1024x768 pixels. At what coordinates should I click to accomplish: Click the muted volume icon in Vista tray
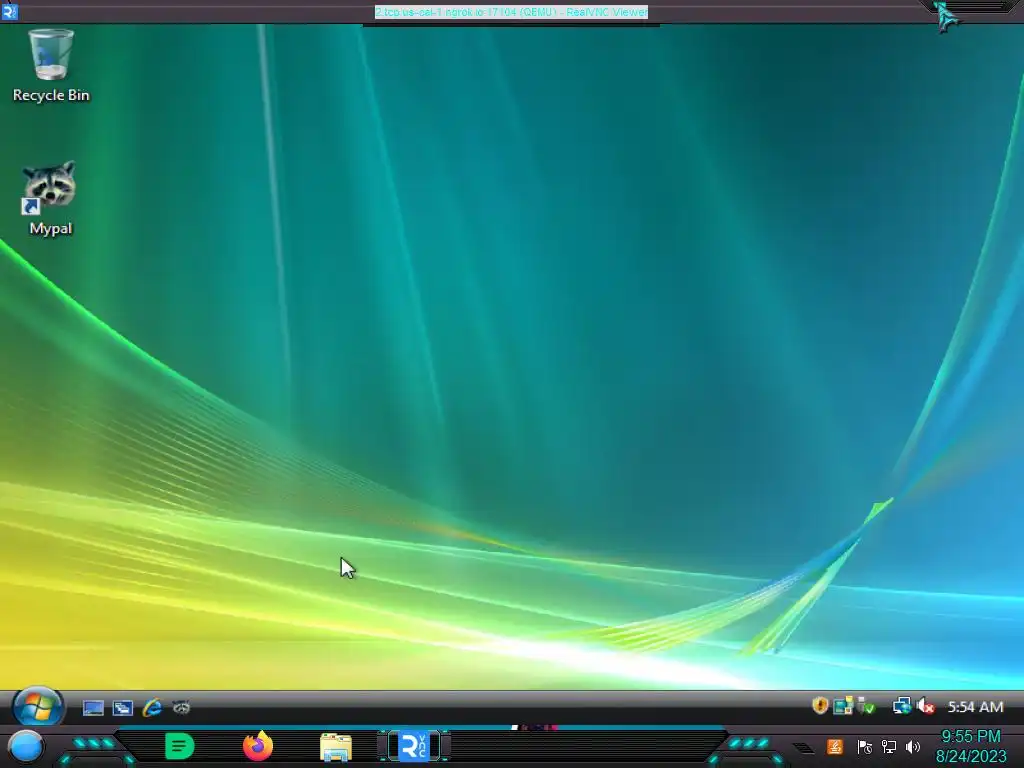[925, 706]
